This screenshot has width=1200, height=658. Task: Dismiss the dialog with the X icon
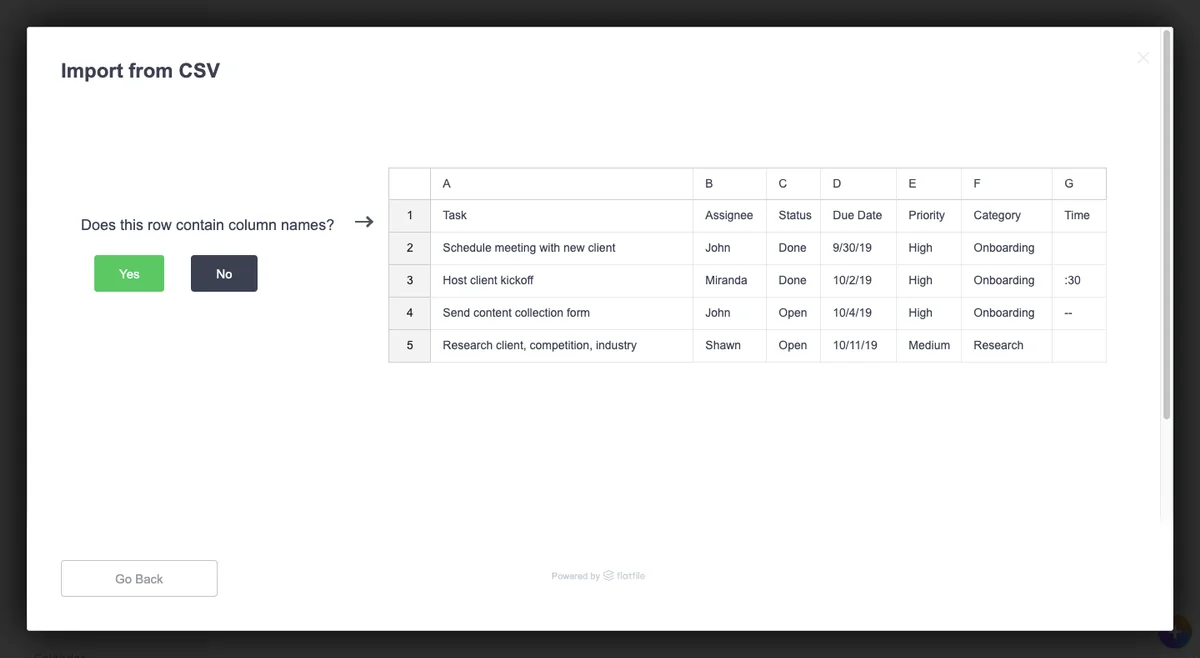pos(1142,57)
